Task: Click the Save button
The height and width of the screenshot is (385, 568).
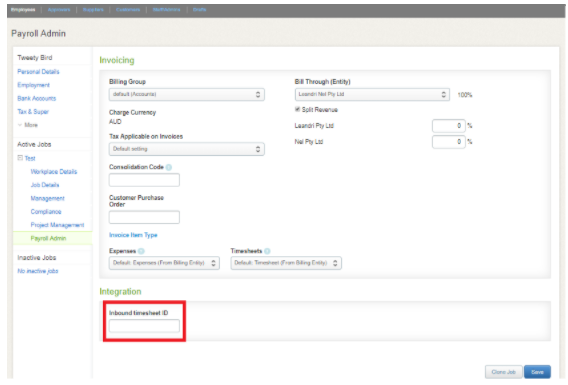Action: [538, 372]
